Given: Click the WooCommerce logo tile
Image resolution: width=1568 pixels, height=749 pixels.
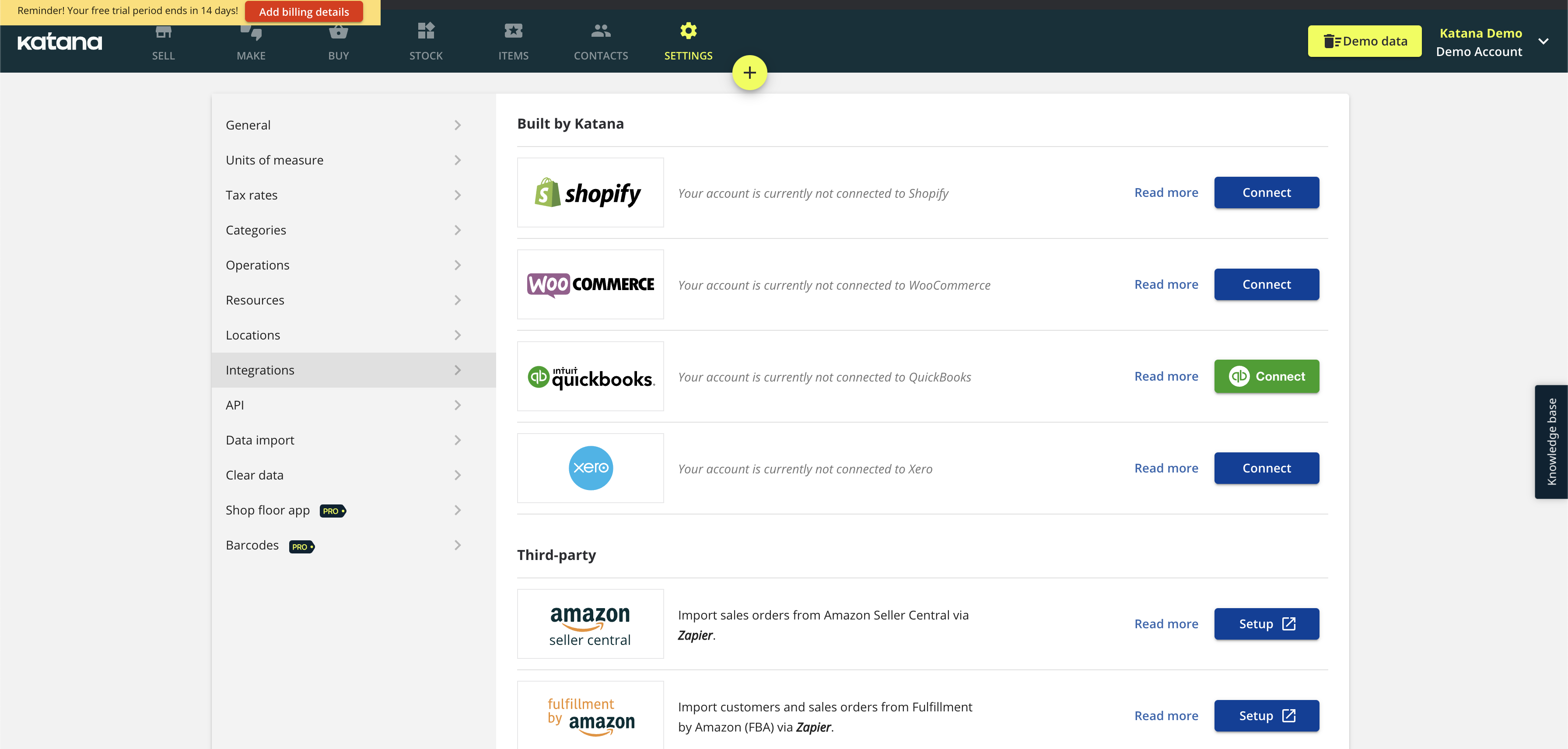Looking at the screenshot, I should point(591,285).
